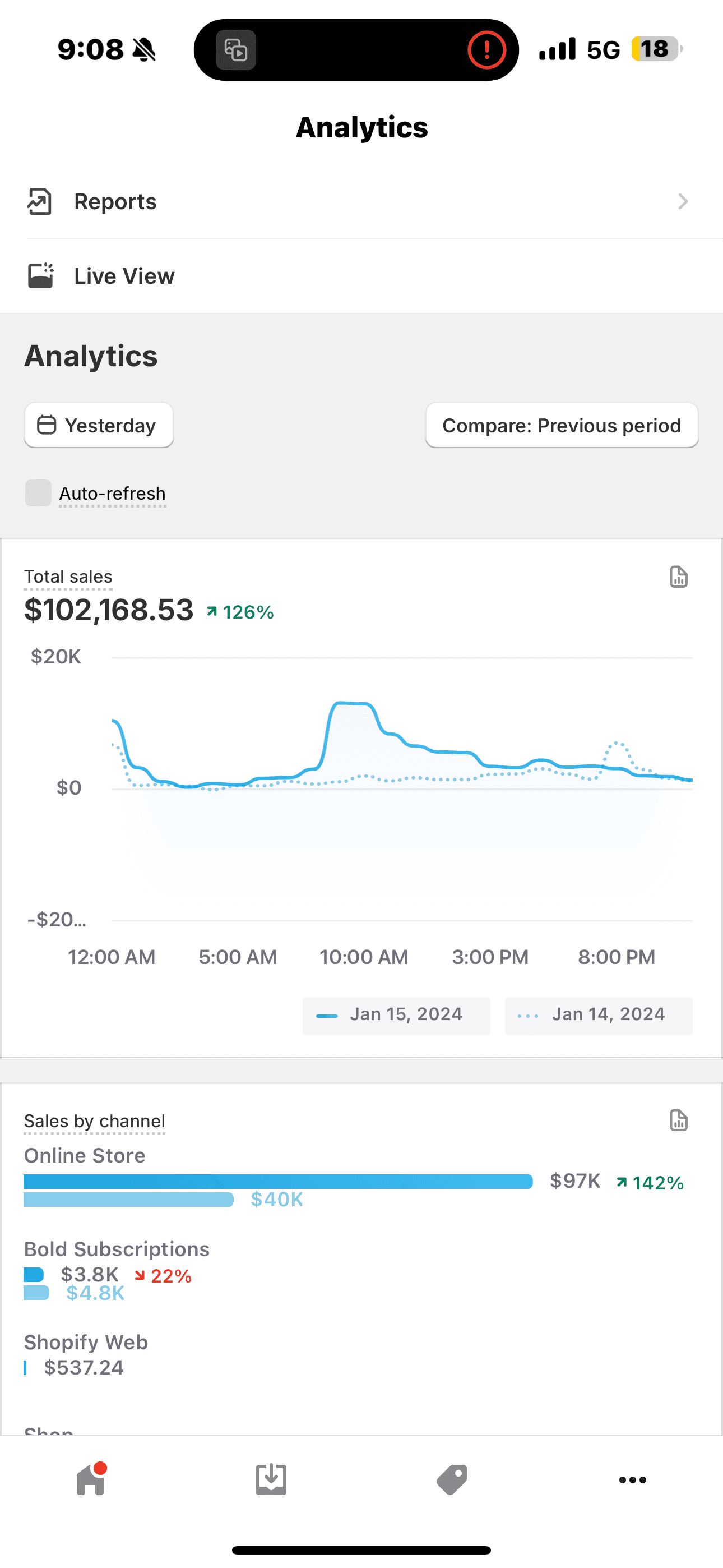Tap the Total sales label

click(68, 577)
